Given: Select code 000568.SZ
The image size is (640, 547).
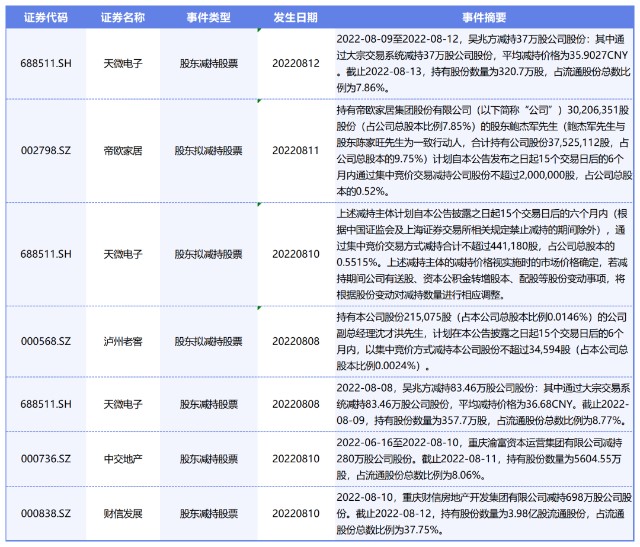Looking at the screenshot, I should 46,341.
